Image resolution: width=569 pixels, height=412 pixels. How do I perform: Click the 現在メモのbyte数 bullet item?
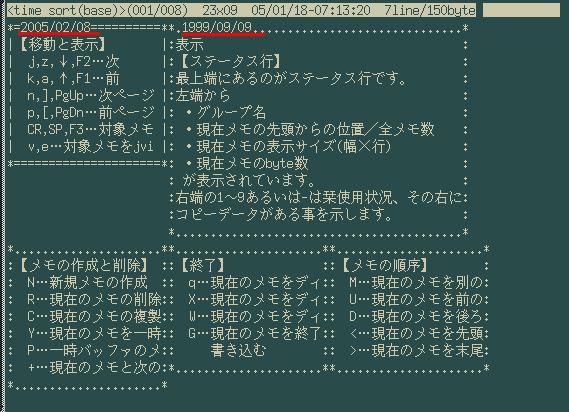[247, 163]
